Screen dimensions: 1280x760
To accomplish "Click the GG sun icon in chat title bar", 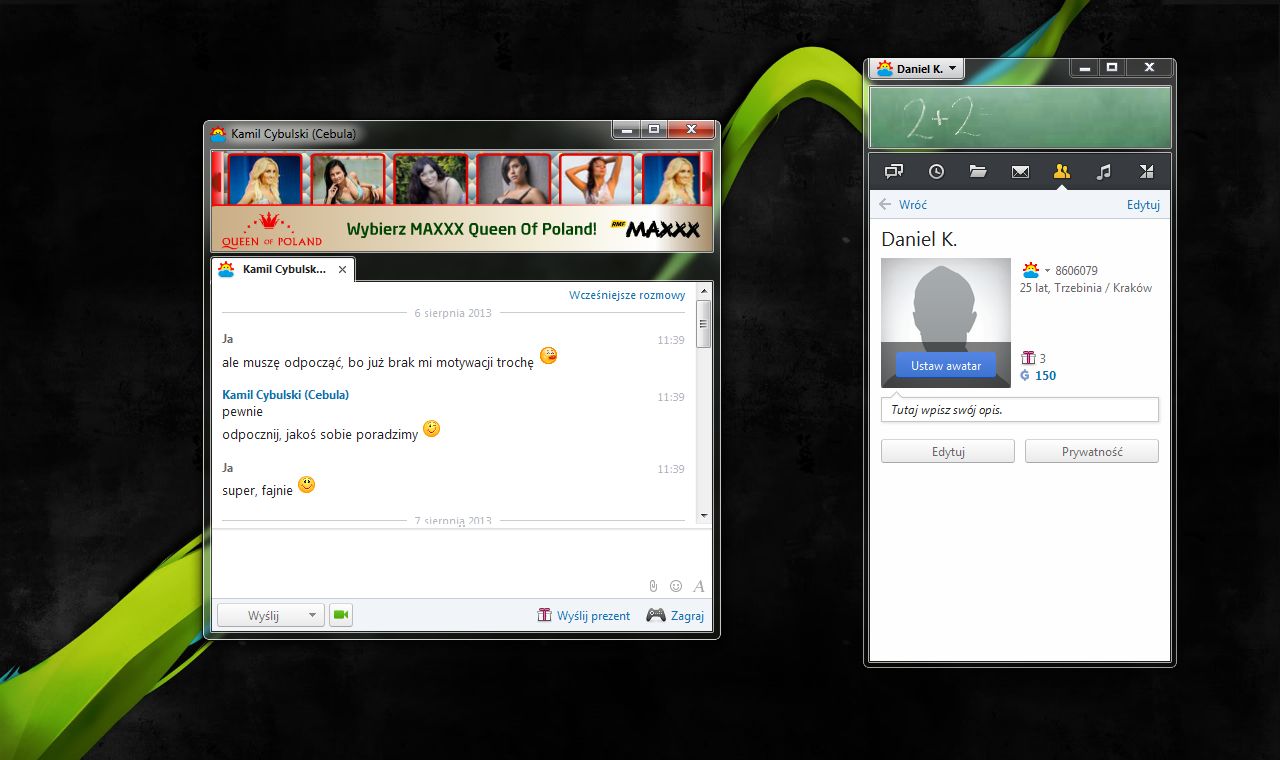I will click(219, 133).
